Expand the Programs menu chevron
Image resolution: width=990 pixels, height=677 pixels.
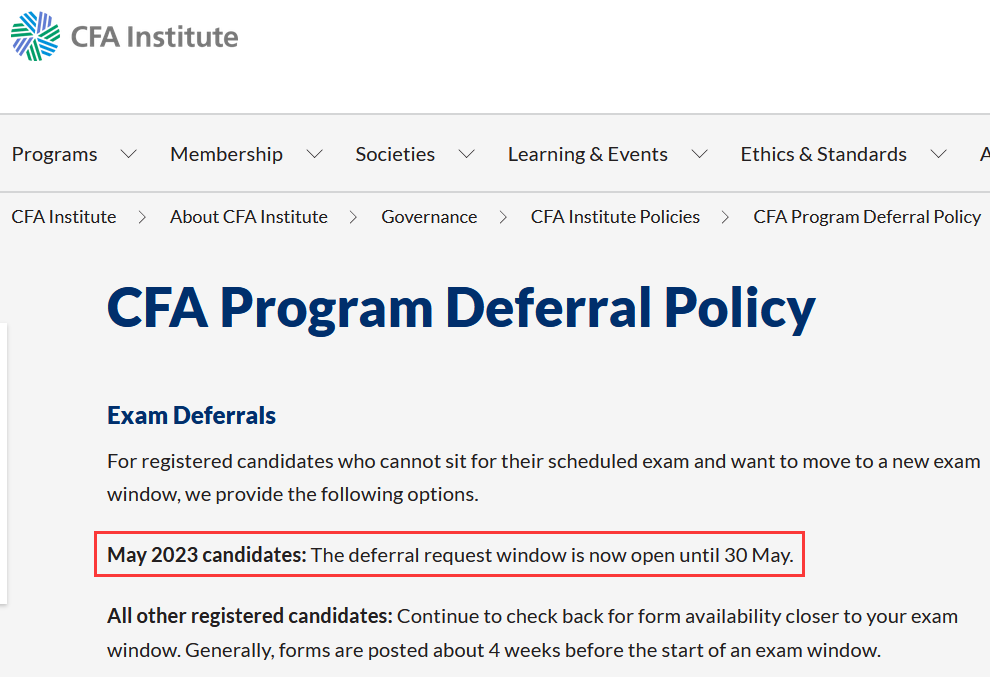pyautogui.click(x=129, y=154)
